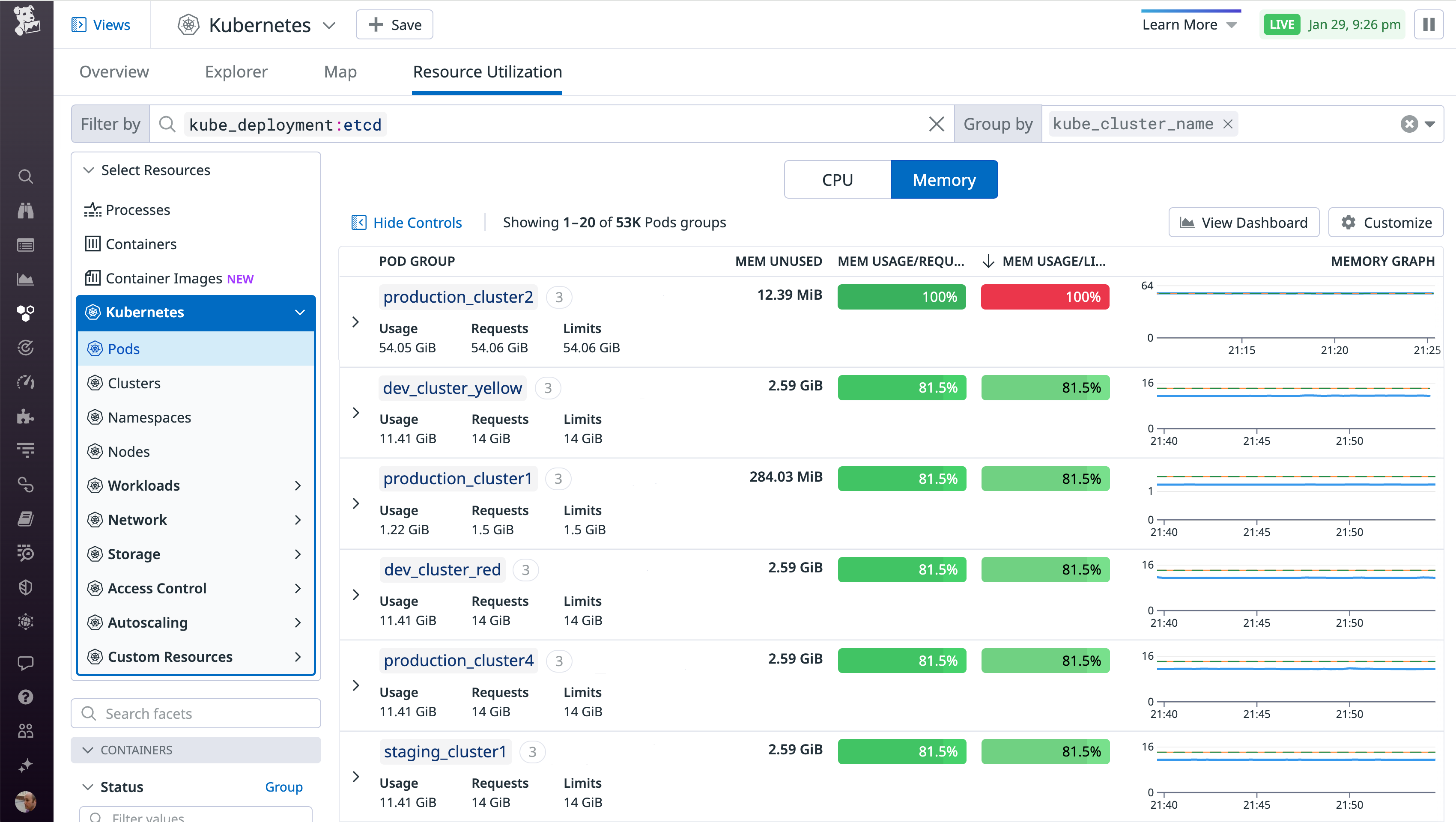Viewport: 1456px width, 822px height.
Task: Open the dev_cluster_yellow pod group link
Action: point(452,387)
